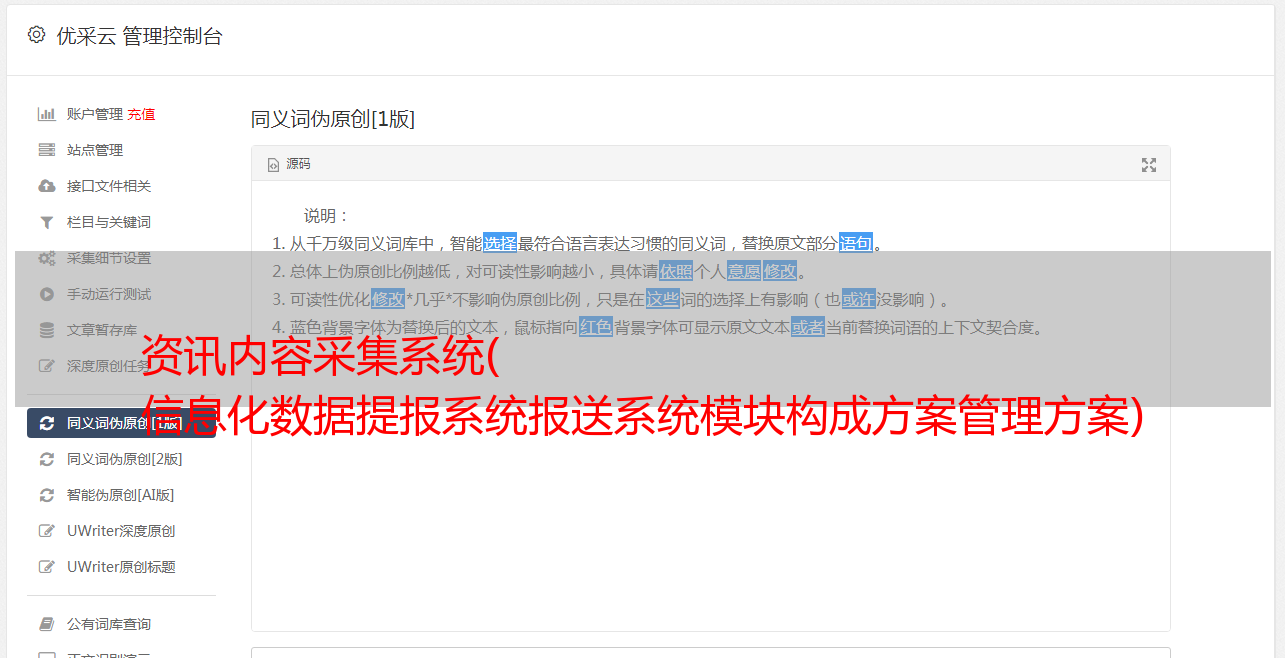Click the book icon beside 公有词库查询
The width and height of the screenshot is (1285, 658).
point(47,624)
